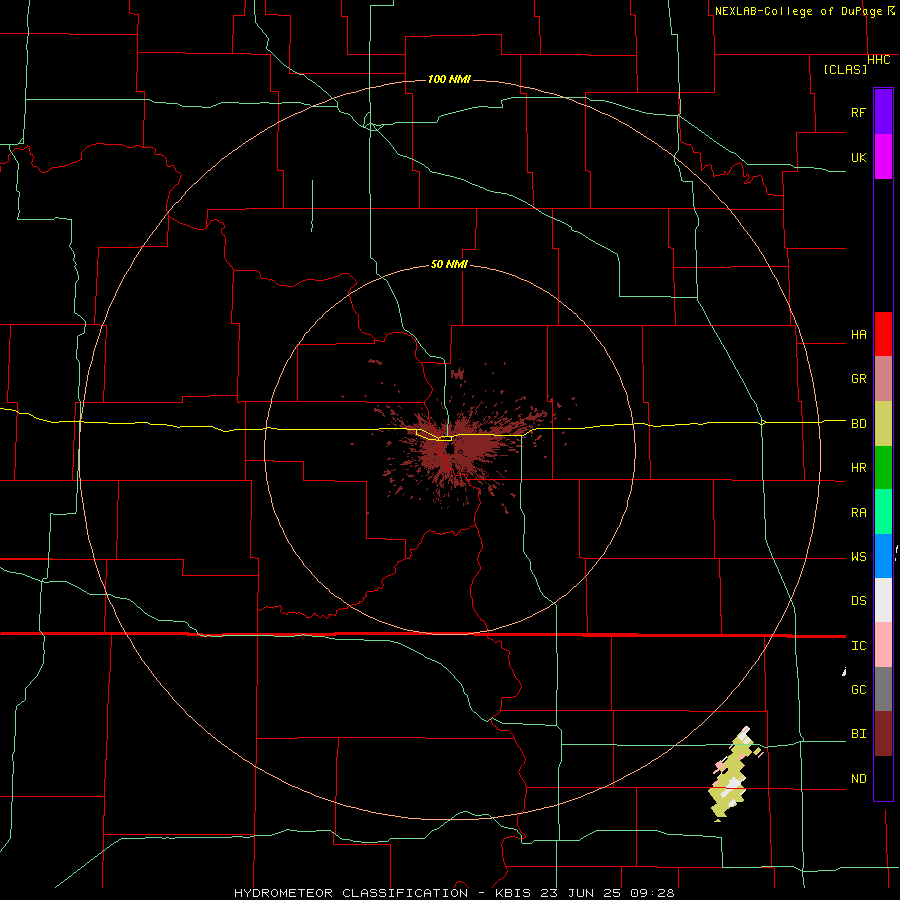This screenshot has height=900, width=900.
Task: Click the DS white legend swatch
Action: (x=883, y=600)
